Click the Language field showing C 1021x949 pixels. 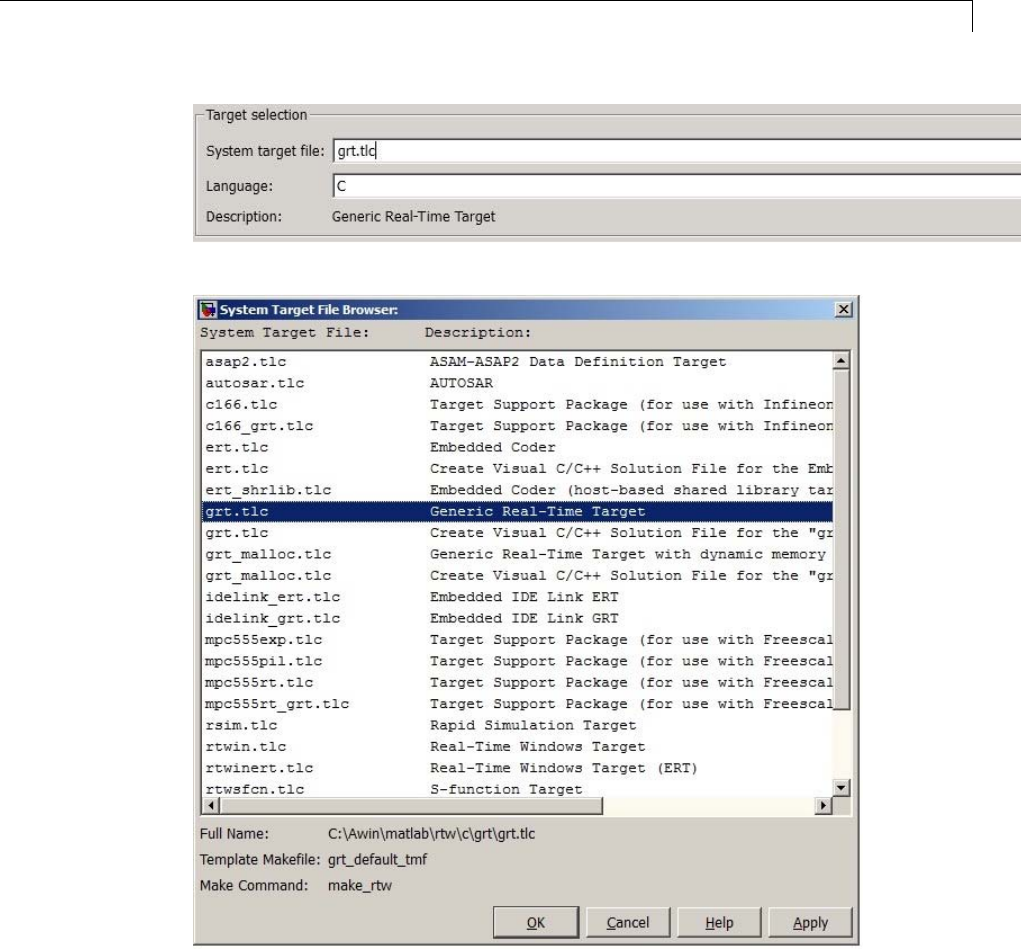tap(677, 186)
